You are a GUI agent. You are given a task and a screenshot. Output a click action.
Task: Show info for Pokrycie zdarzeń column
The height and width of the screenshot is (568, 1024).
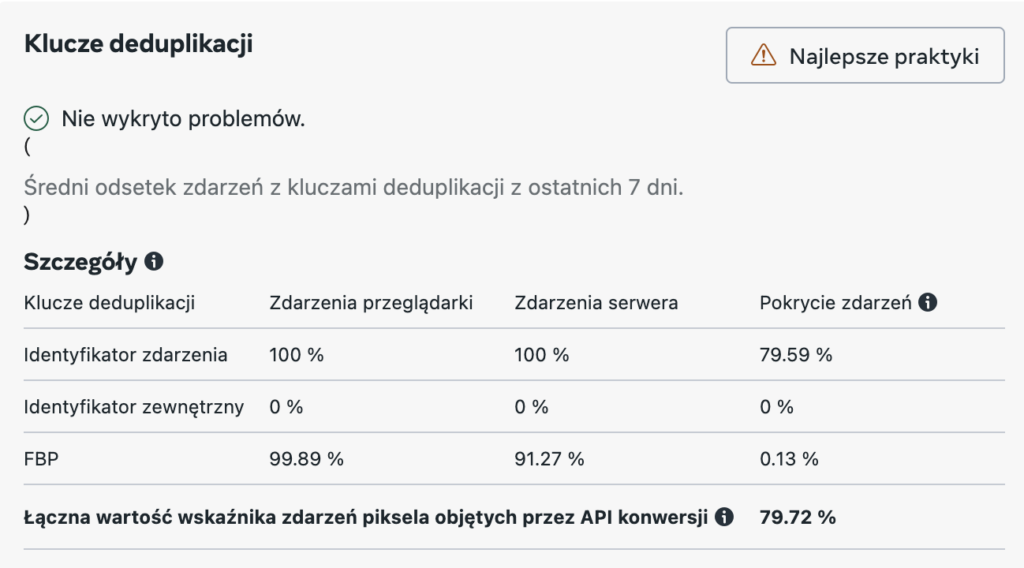click(x=928, y=302)
